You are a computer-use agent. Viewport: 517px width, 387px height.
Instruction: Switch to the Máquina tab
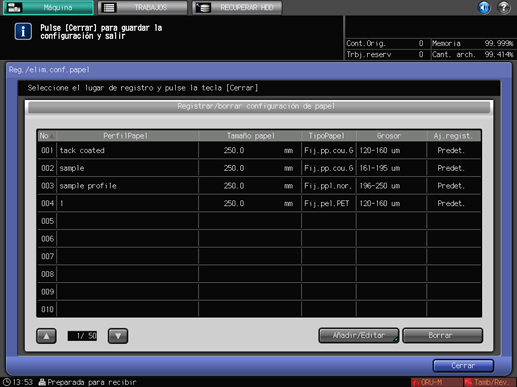(x=48, y=7)
